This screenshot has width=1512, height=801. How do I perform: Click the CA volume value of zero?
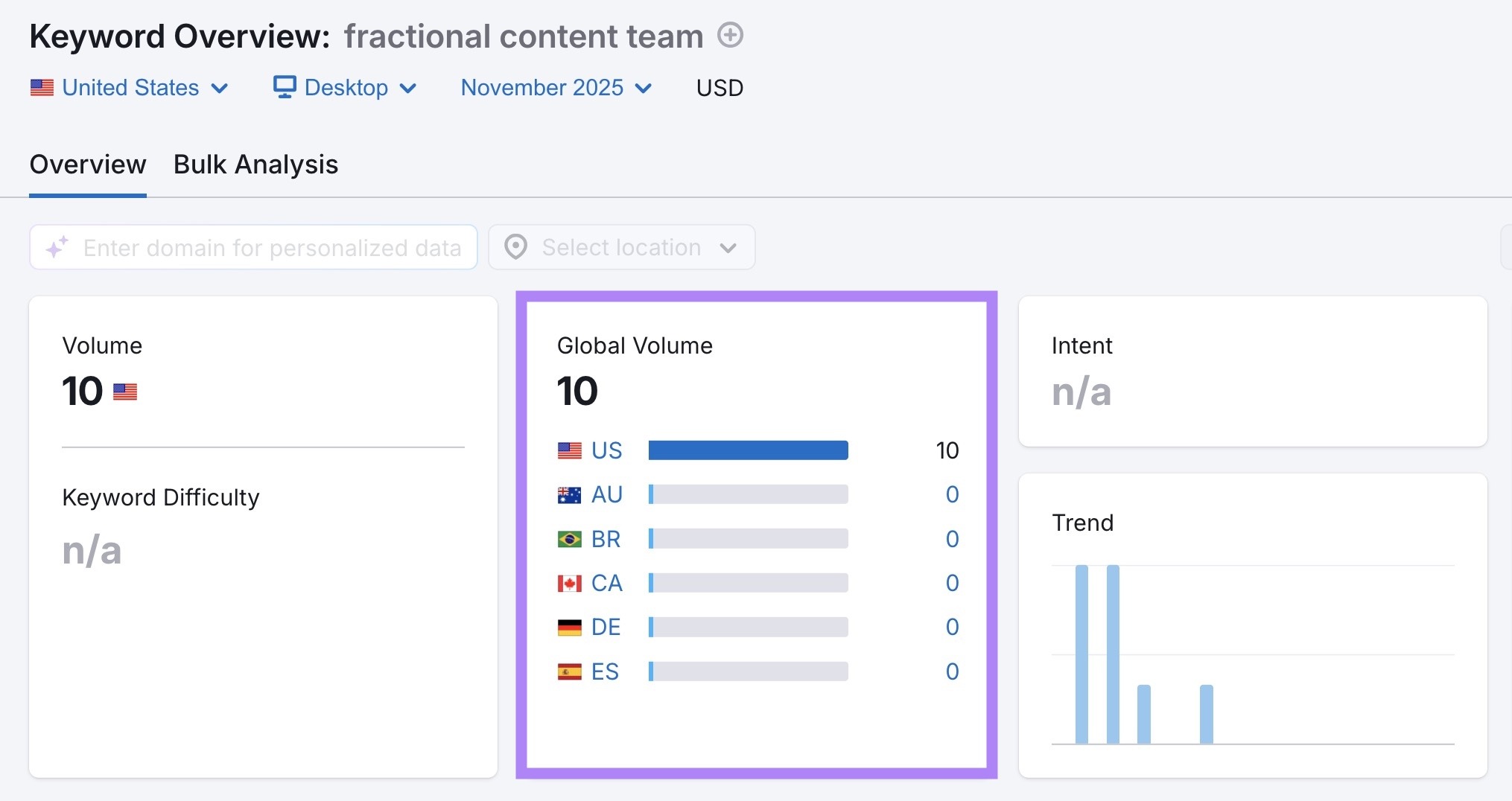(953, 583)
